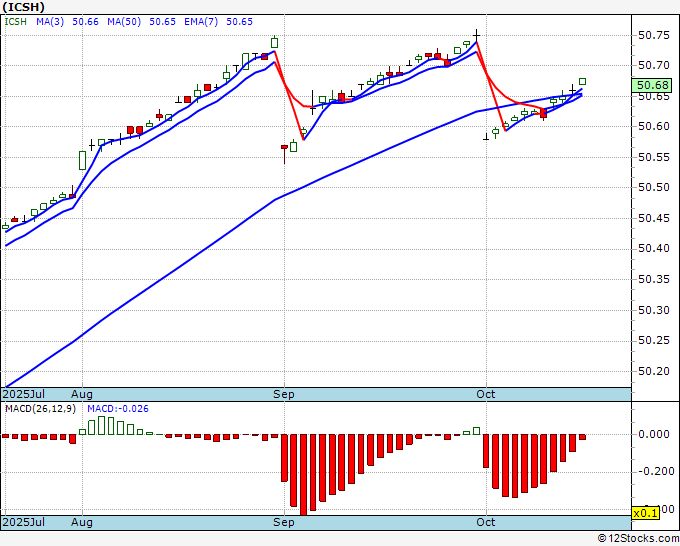Click the Sep label on price chart axis
The image size is (680, 546).
(284, 394)
